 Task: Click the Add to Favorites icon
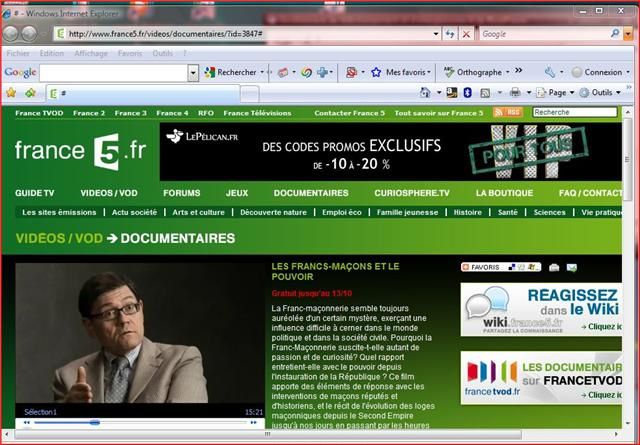30,93
